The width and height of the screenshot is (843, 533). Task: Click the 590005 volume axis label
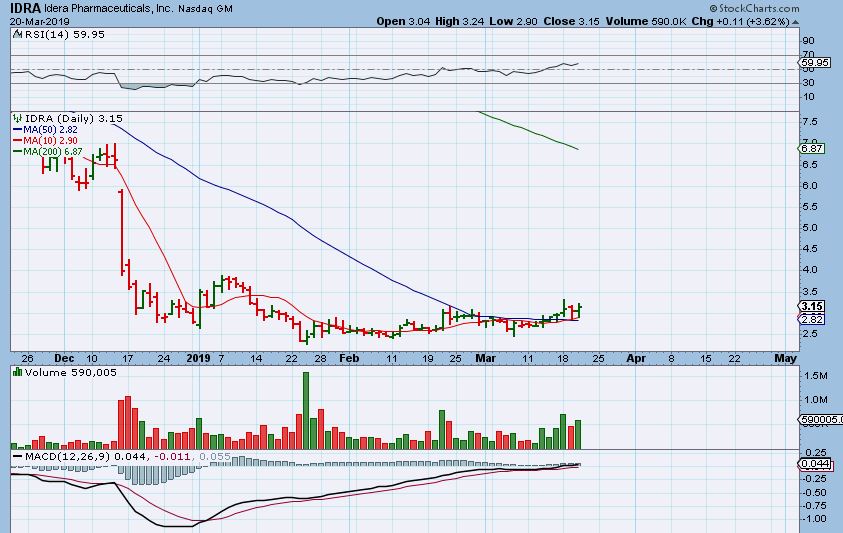pos(821,420)
